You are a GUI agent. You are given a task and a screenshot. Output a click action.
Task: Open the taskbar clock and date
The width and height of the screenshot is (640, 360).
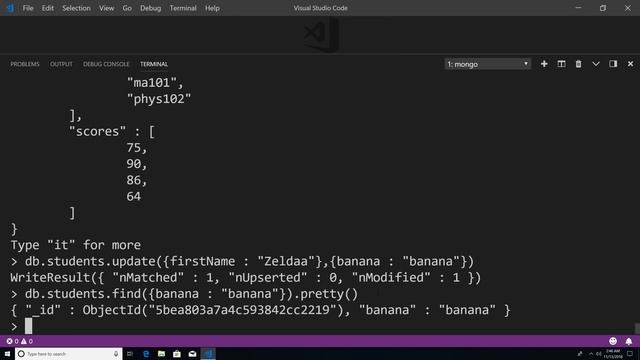pyautogui.click(x=613, y=354)
